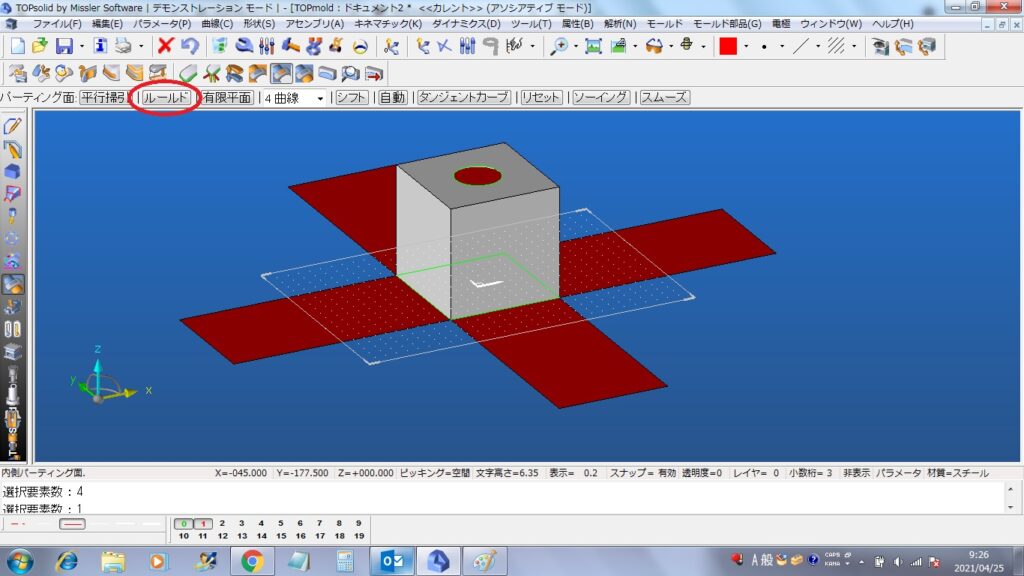Open the モールド部品(G) menu
The height and width of the screenshot is (576, 1024).
[727, 24]
